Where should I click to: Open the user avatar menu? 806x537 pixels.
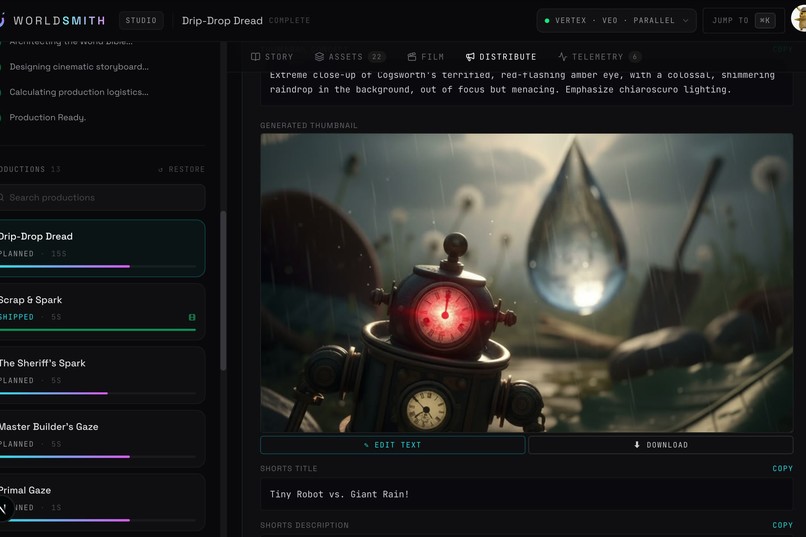(799, 20)
